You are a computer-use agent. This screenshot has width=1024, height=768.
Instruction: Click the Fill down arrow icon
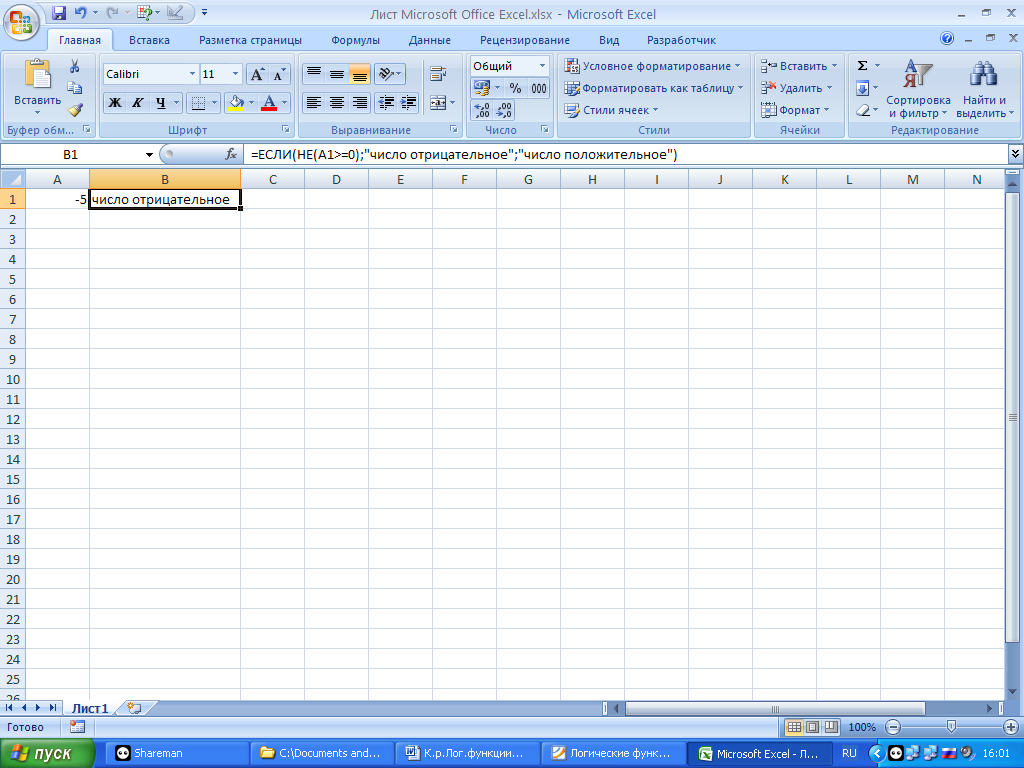pos(862,88)
